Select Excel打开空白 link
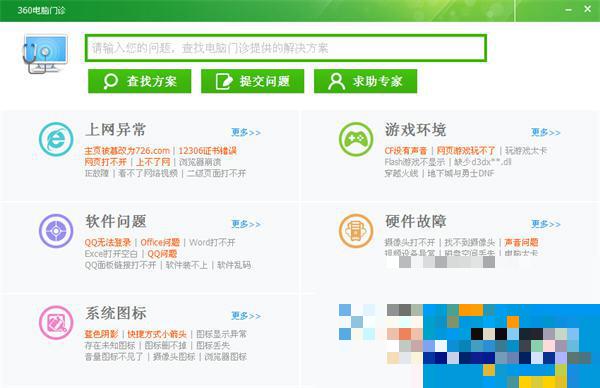600x388 pixels. [111, 254]
